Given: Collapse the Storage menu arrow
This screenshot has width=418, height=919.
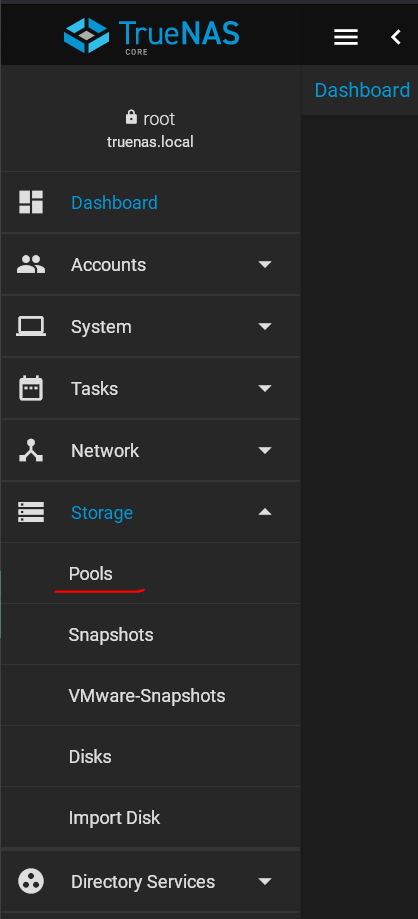Looking at the screenshot, I should (265, 512).
